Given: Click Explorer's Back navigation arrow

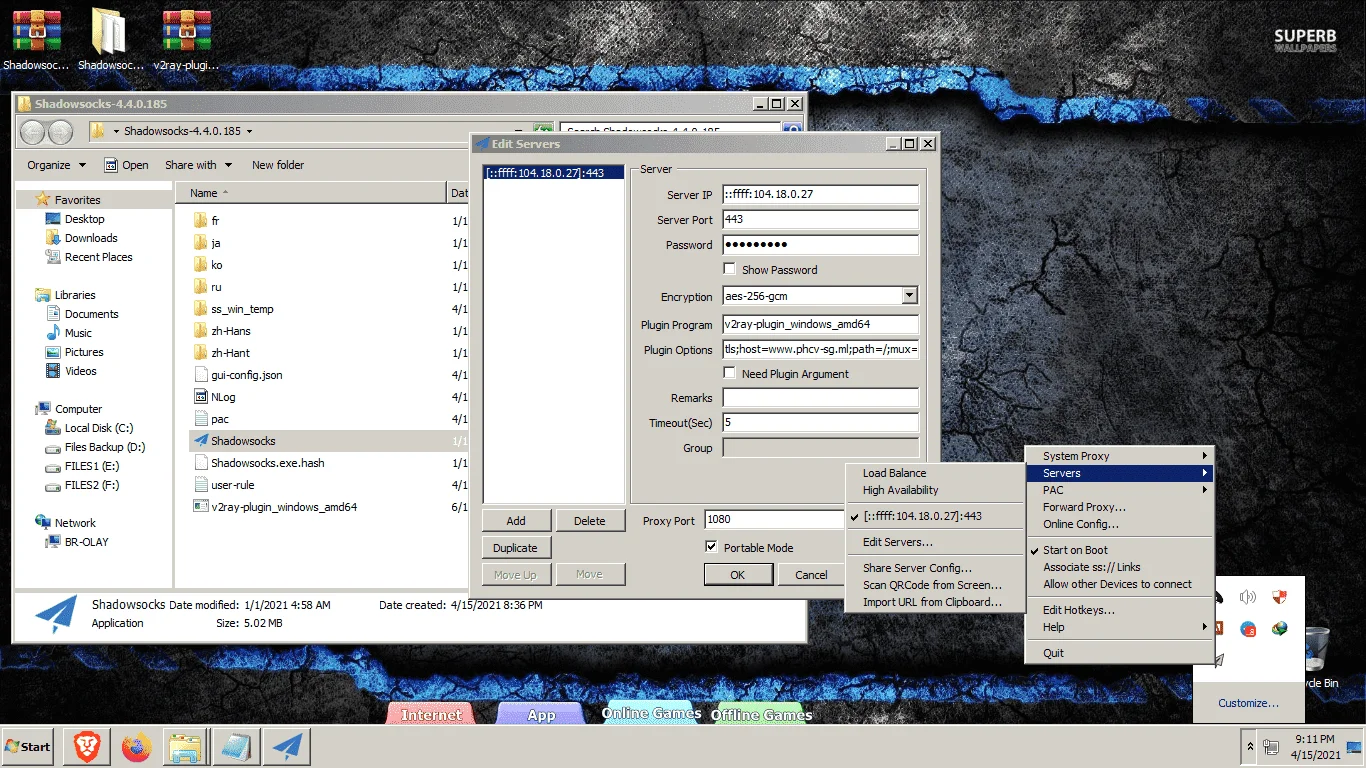Looking at the screenshot, I should coord(33,131).
